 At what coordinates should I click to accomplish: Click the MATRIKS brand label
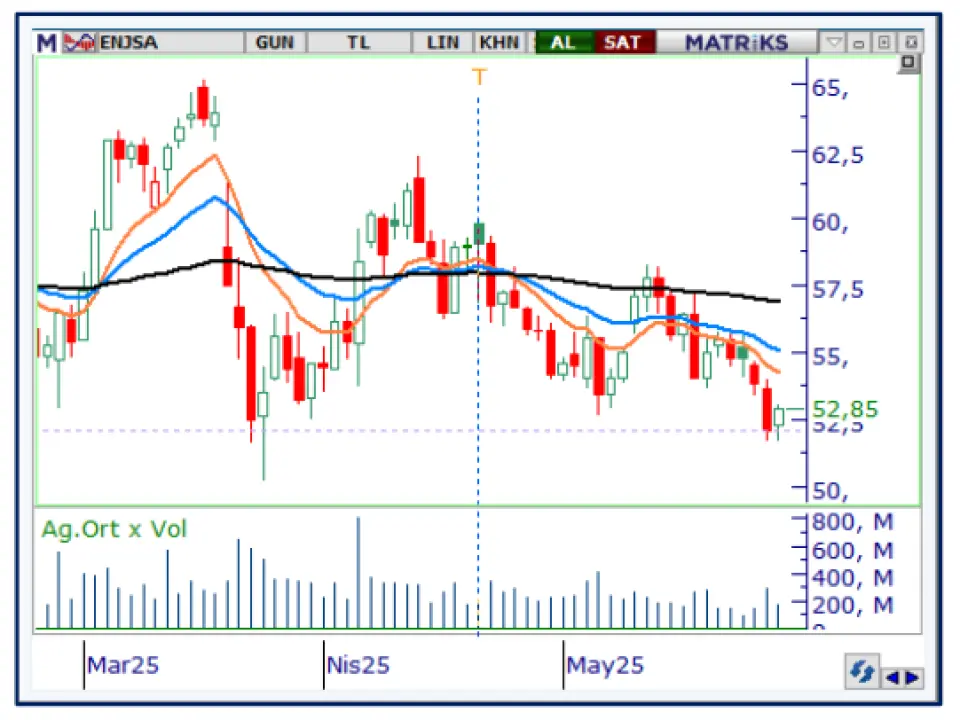(x=736, y=43)
